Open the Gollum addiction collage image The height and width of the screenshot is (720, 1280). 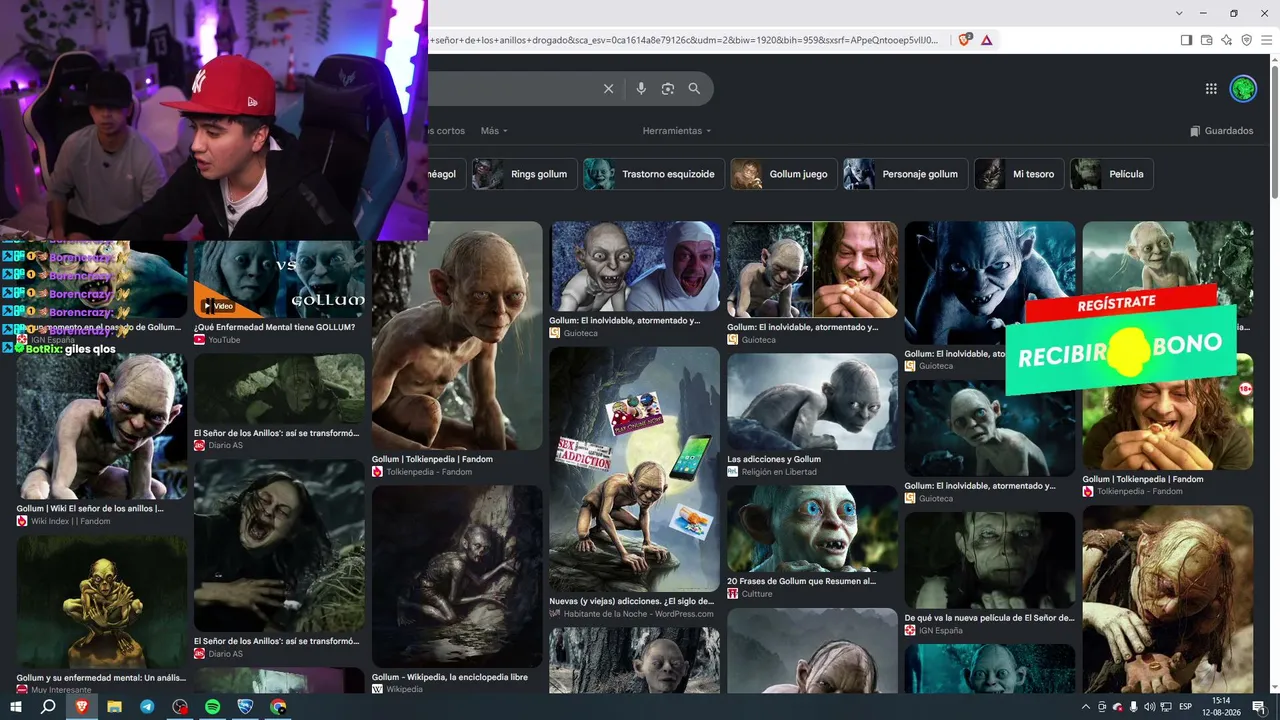pyautogui.click(x=634, y=469)
